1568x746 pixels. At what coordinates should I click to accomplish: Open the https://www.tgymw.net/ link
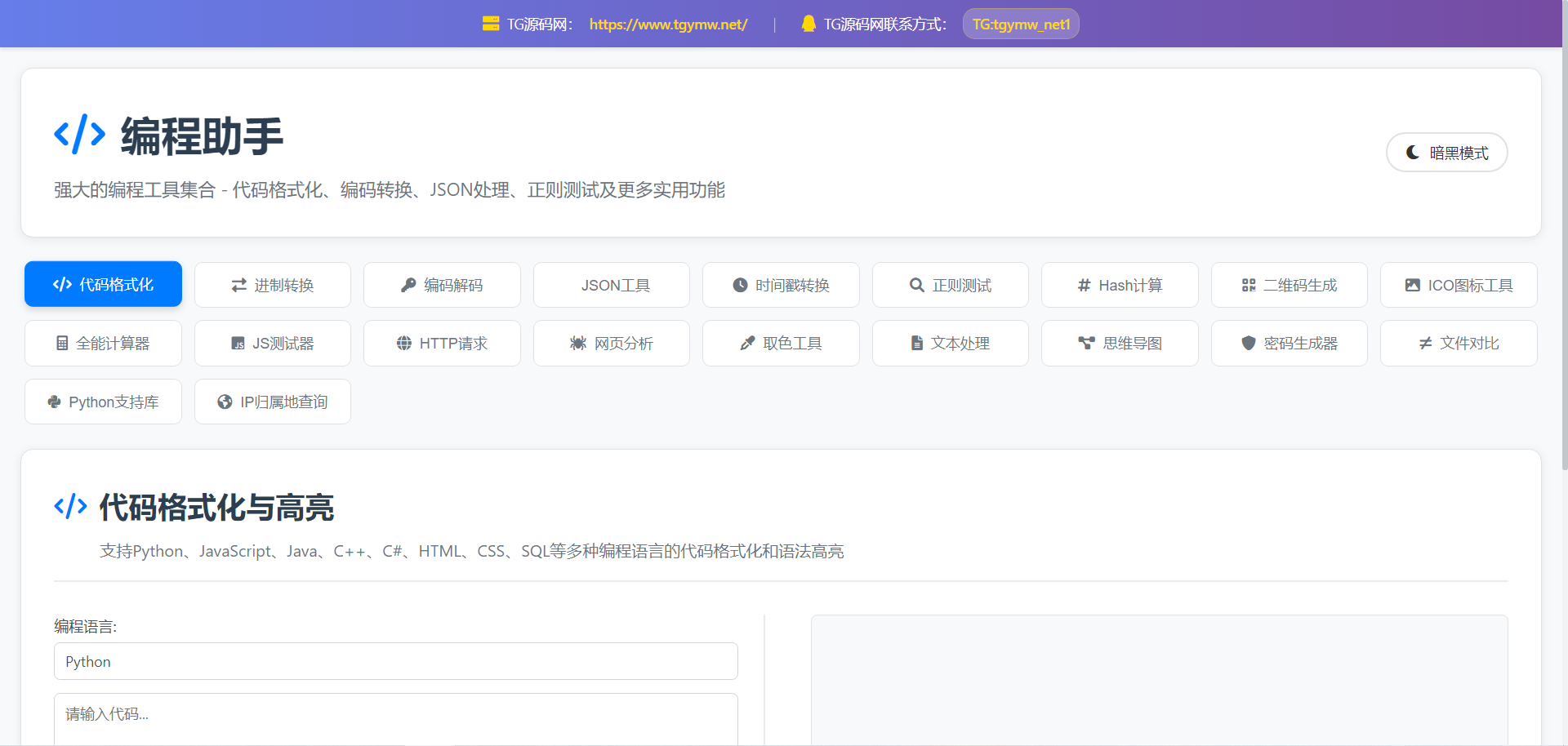point(668,24)
